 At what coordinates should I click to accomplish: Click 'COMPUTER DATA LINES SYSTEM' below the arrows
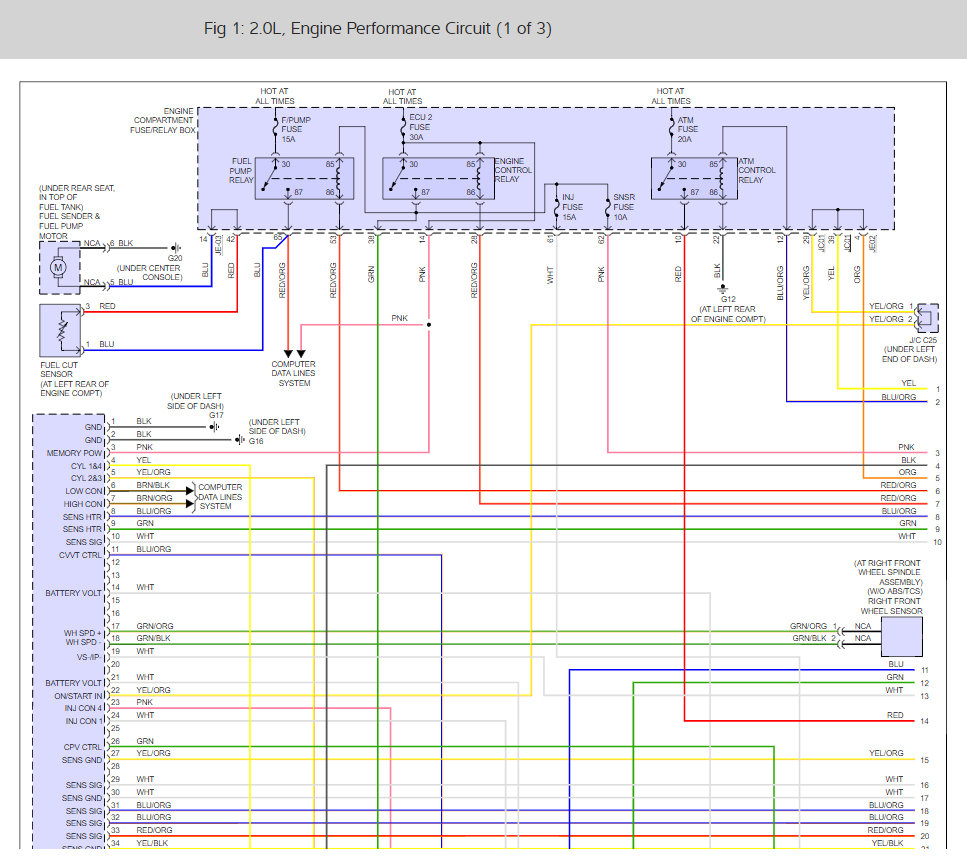click(294, 373)
